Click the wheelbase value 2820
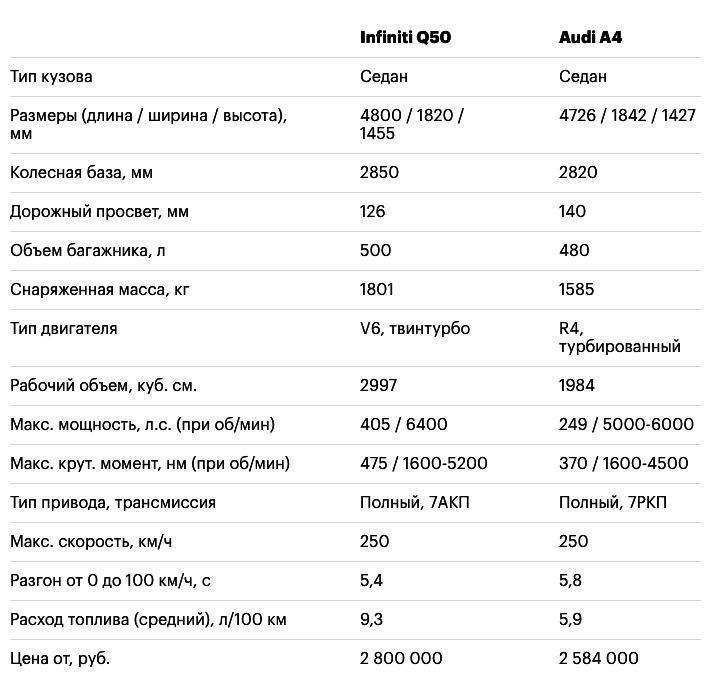719x687 pixels. [x=578, y=173]
